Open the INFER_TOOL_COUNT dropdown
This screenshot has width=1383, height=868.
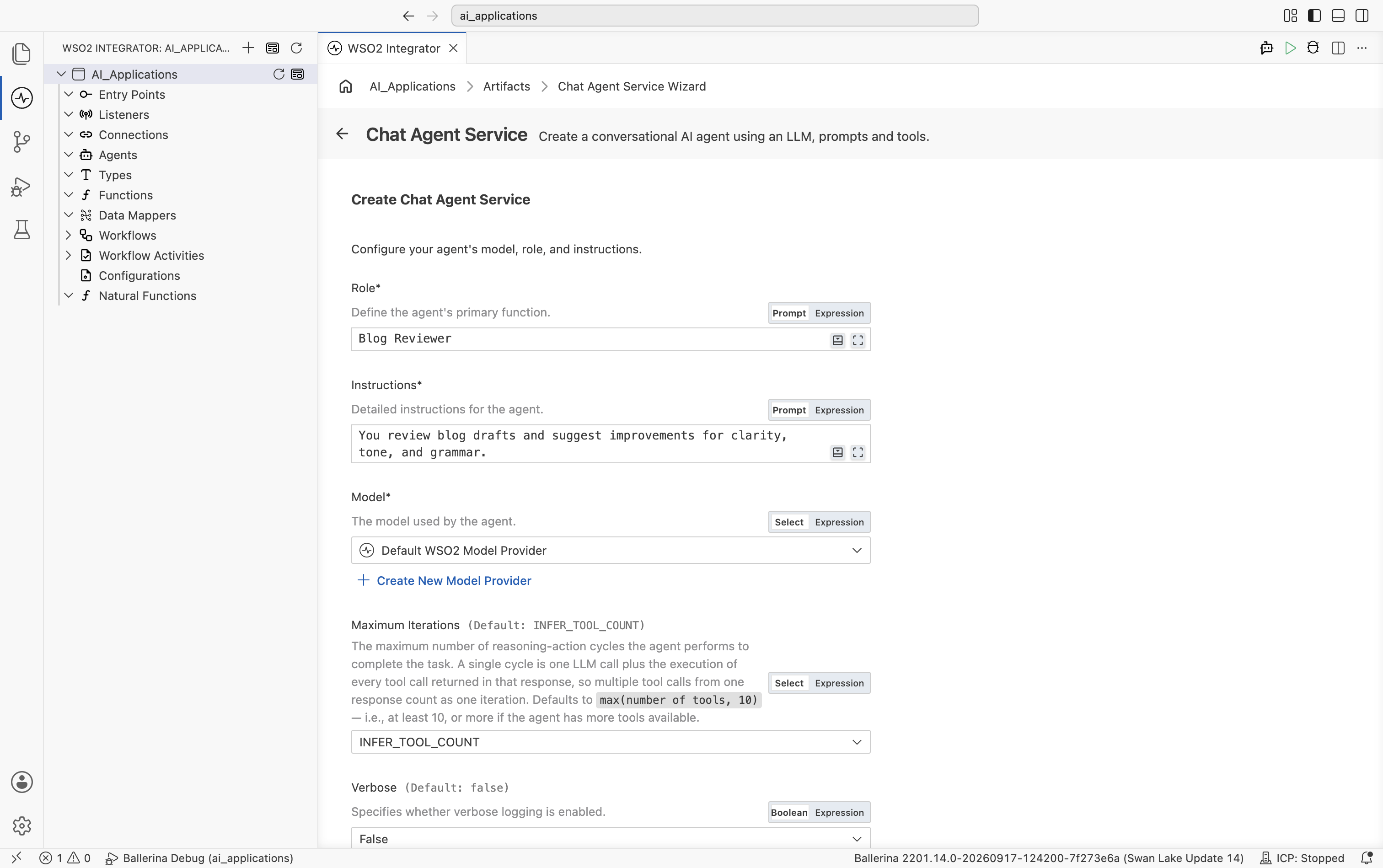click(x=610, y=742)
